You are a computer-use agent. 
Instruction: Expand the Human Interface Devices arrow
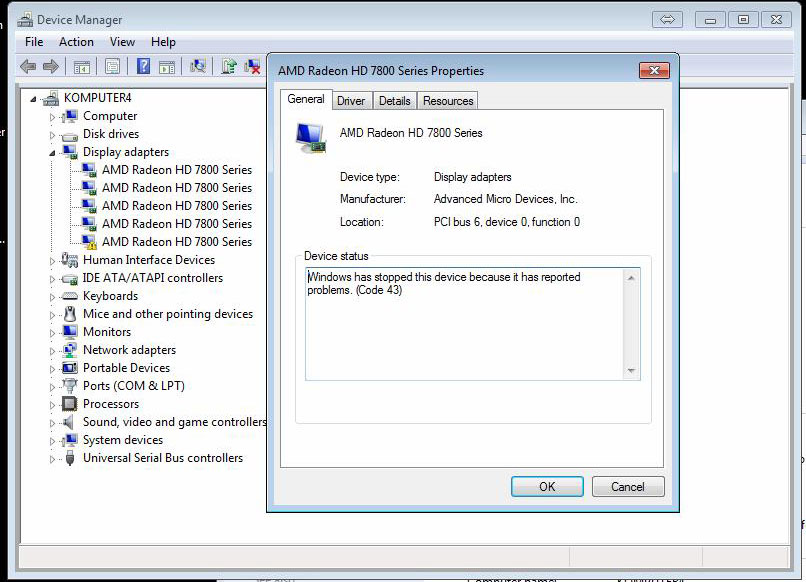point(52,261)
